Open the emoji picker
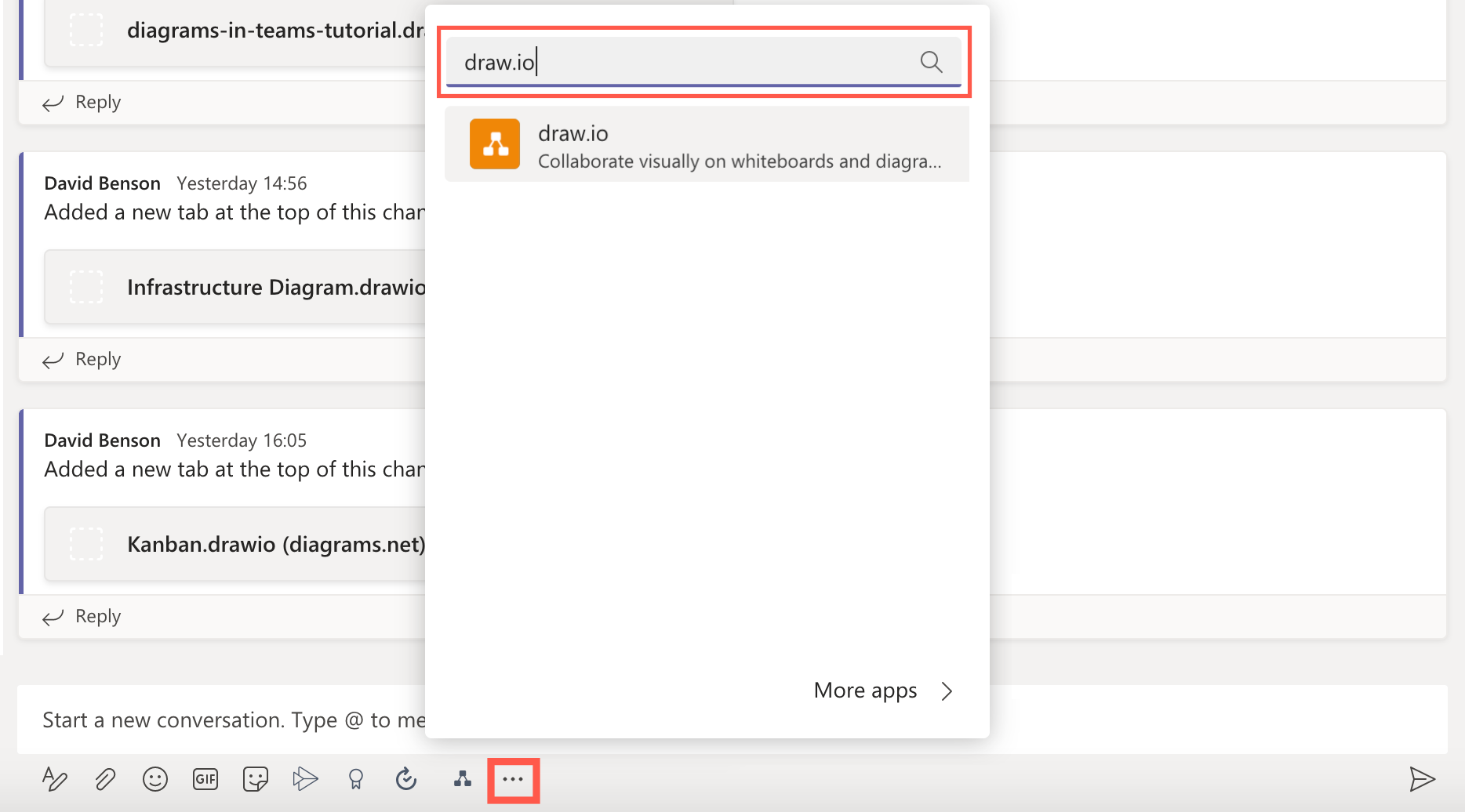The image size is (1465, 812). 154,779
